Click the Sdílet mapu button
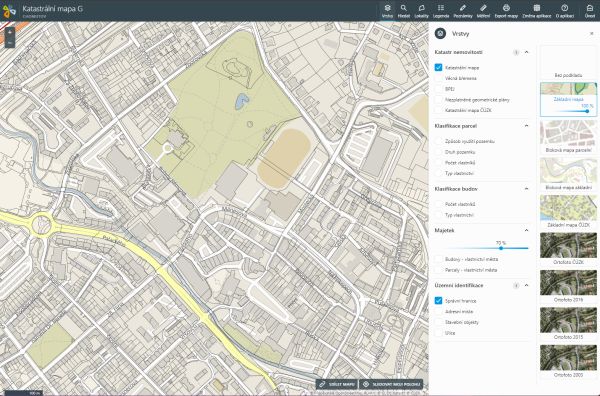The height and width of the screenshot is (396, 600). [x=336, y=385]
